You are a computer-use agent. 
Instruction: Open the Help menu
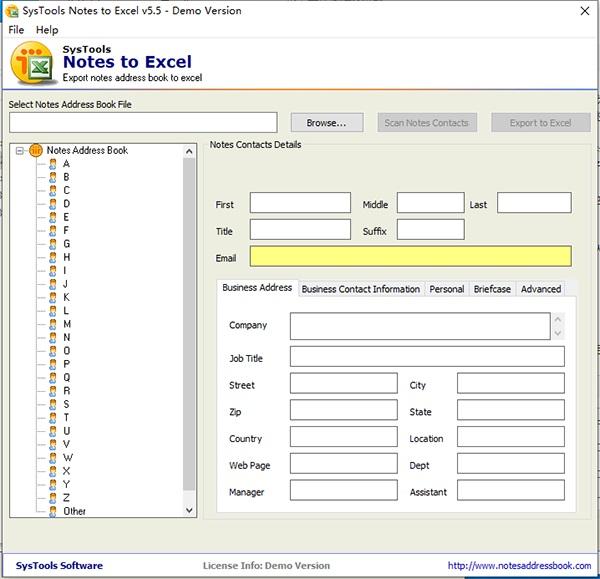click(47, 30)
